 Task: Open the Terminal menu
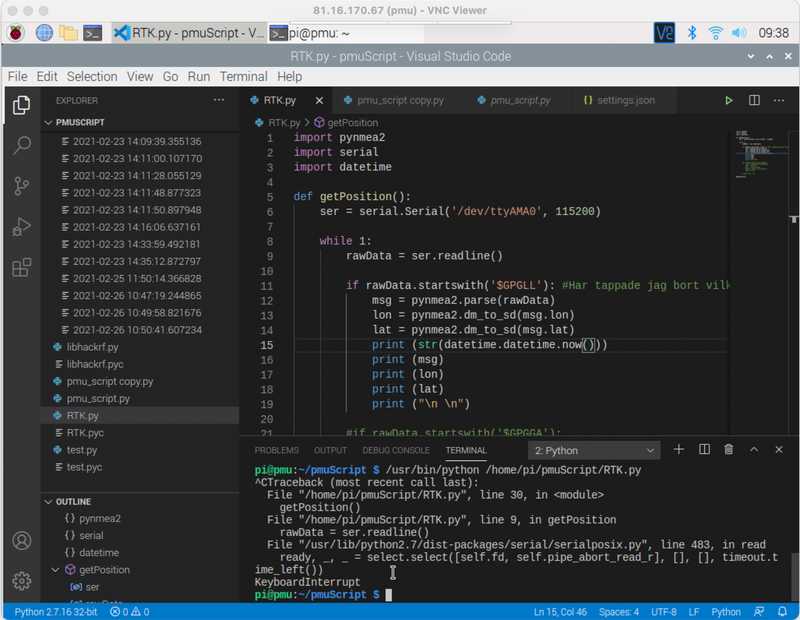tap(243, 76)
